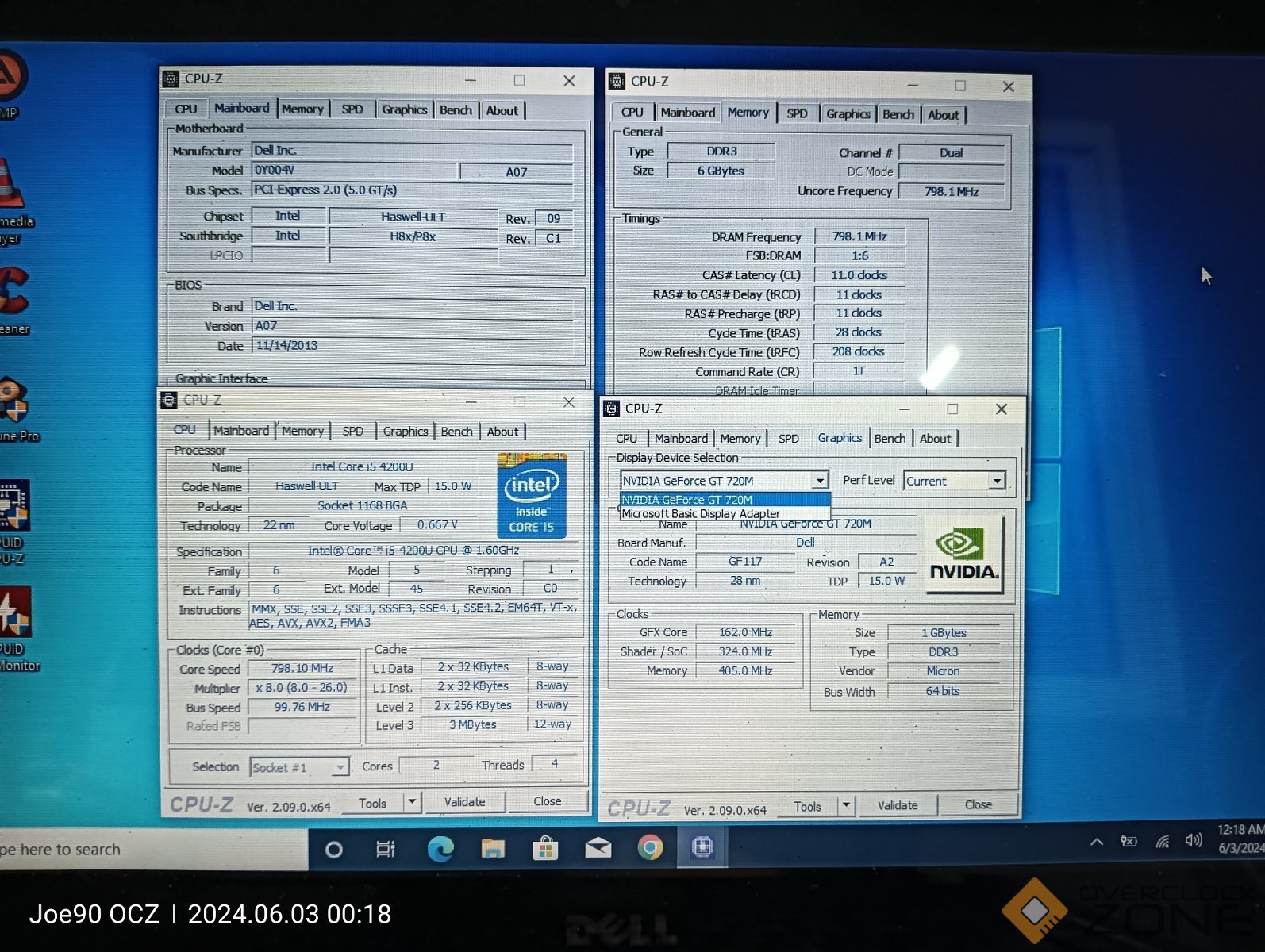Image resolution: width=1265 pixels, height=952 pixels.
Task: Click Close button in the Graphics window
Action: 979,804
